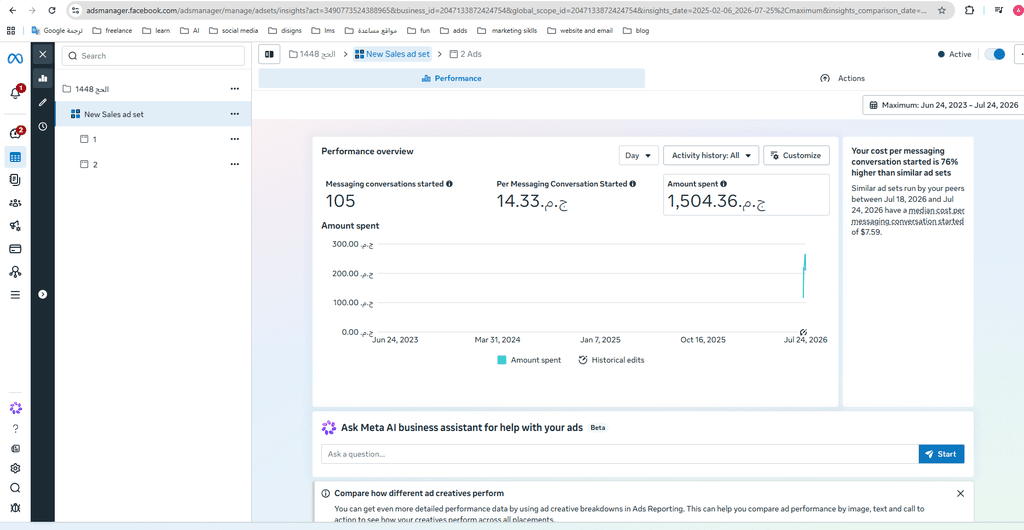The width and height of the screenshot is (1024, 530).
Task: Open Meta AI purple assistant sidebar icon
Action: tap(16, 408)
